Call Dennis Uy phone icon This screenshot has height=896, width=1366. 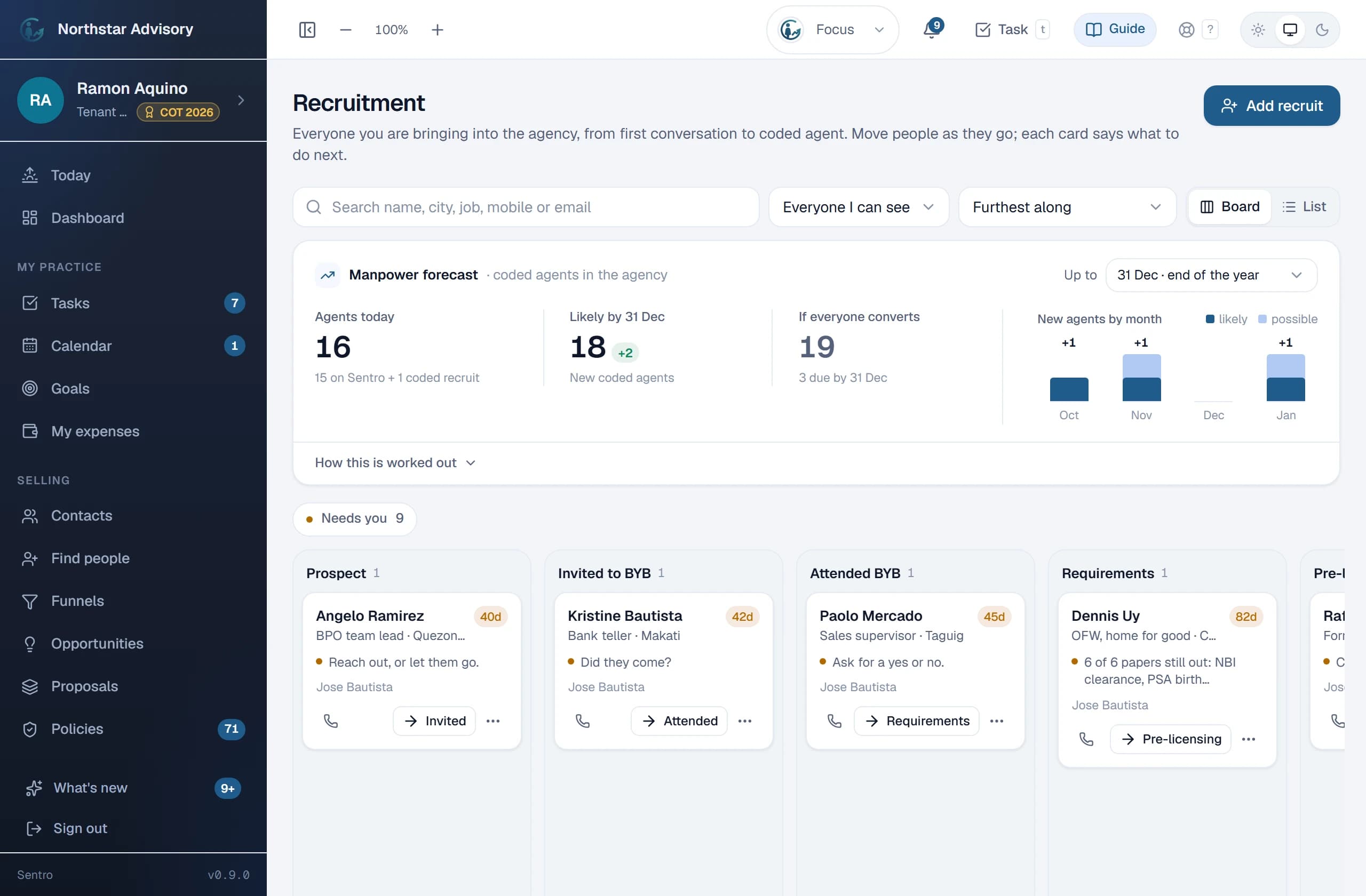(x=1086, y=739)
